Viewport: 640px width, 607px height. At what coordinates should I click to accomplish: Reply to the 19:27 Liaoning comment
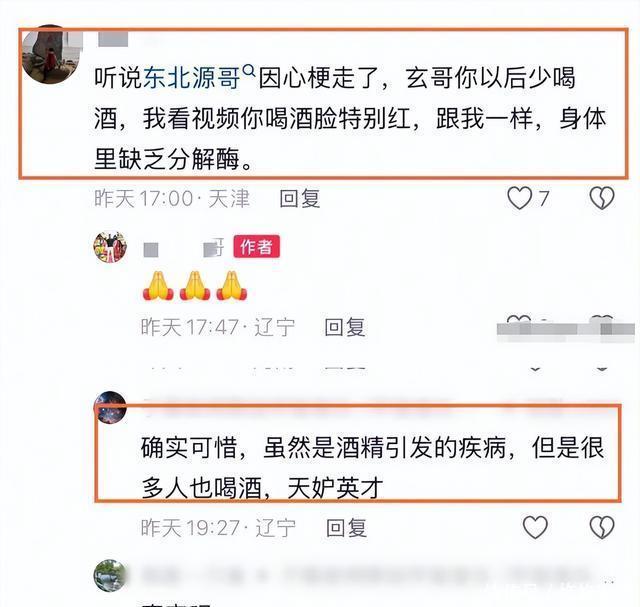coord(347,527)
